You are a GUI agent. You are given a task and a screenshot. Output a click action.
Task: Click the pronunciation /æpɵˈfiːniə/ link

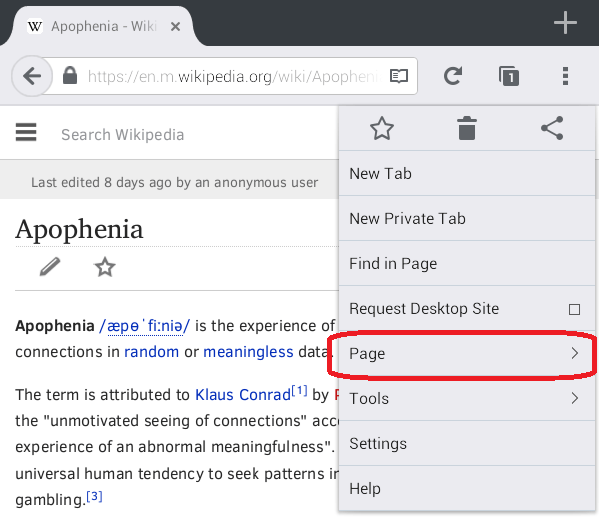click(x=144, y=326)
